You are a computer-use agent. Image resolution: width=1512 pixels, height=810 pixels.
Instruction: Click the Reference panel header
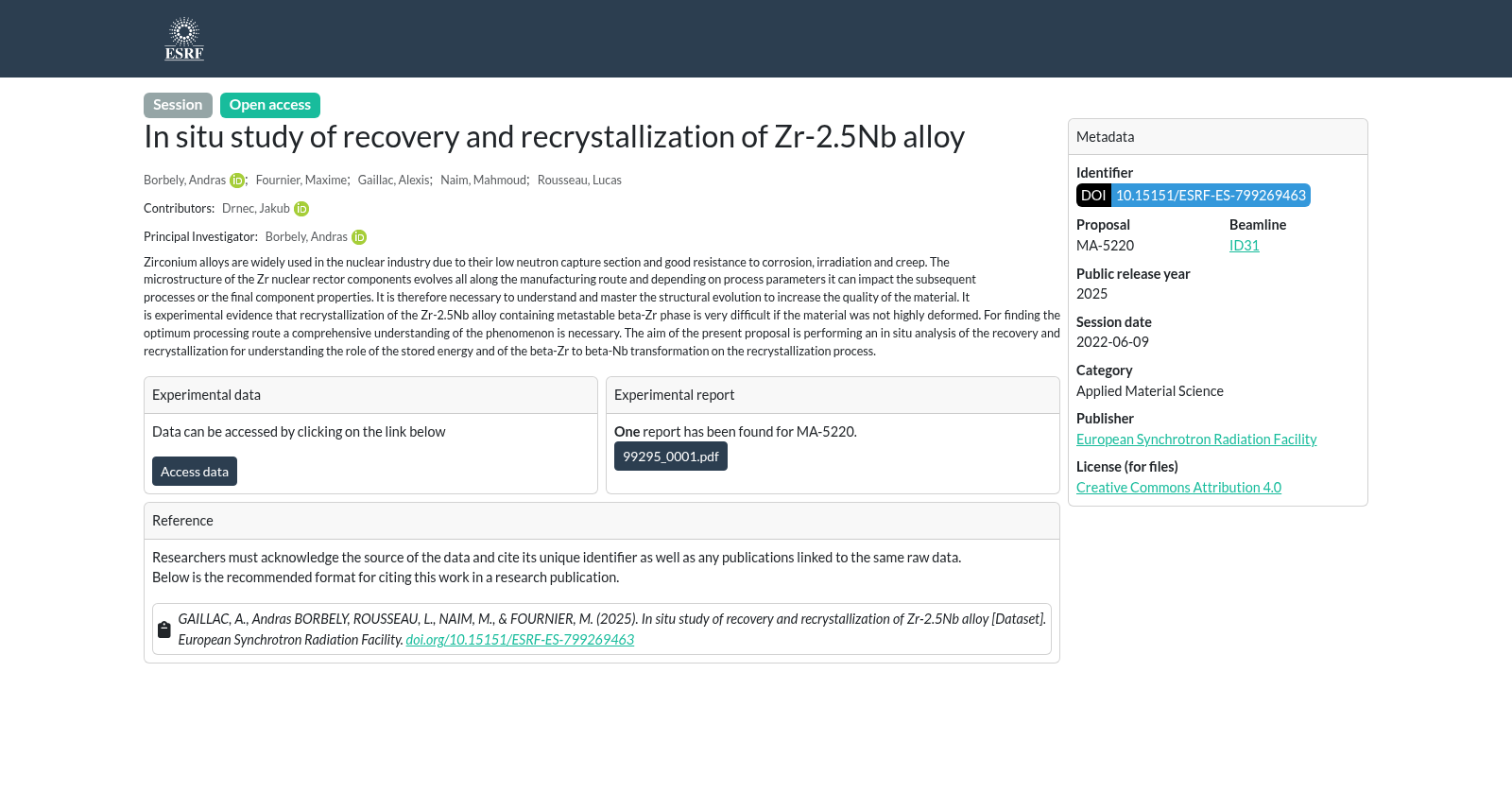click(602, 521)
